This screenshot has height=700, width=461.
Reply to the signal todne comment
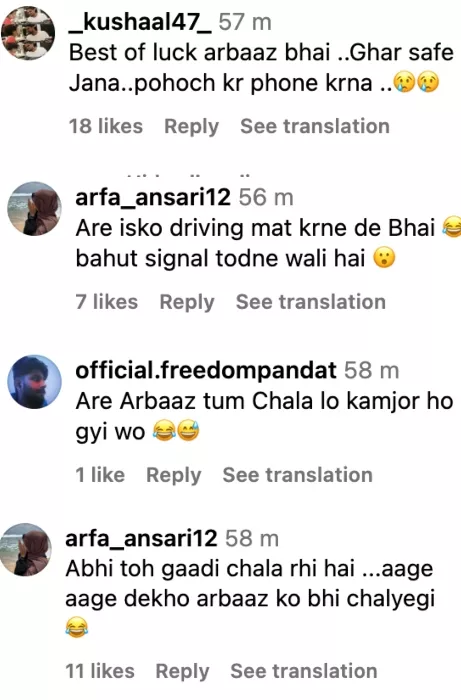187,302
